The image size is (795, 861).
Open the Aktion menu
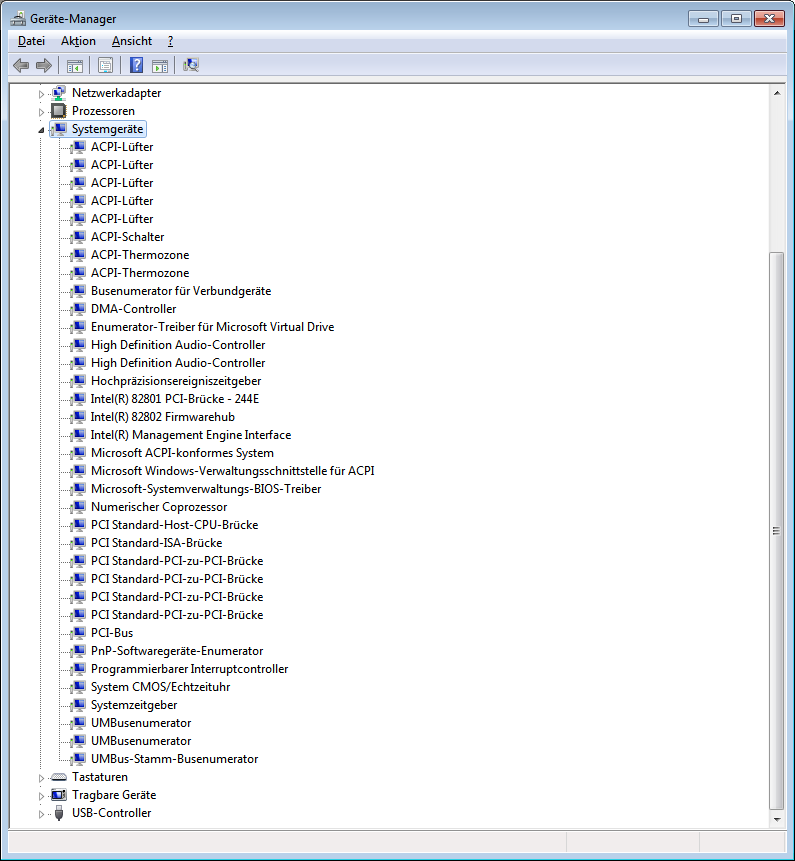coord(78,41)
